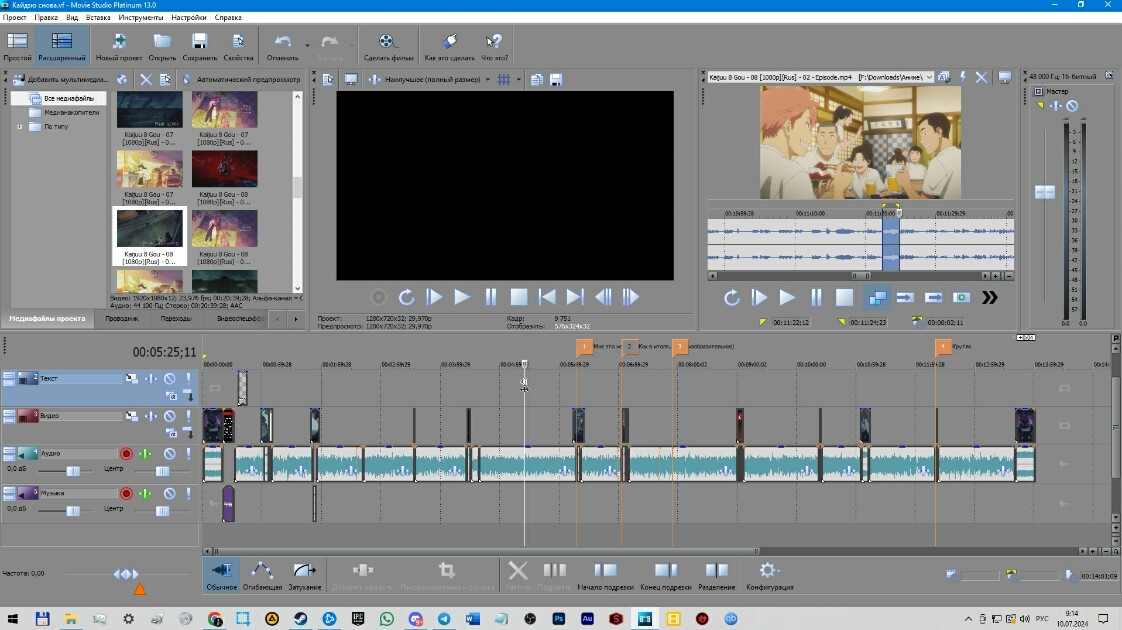Select timeline marker 1
Image resolution: width=1122 pixels, height=630 pixels.
(584, 347)
